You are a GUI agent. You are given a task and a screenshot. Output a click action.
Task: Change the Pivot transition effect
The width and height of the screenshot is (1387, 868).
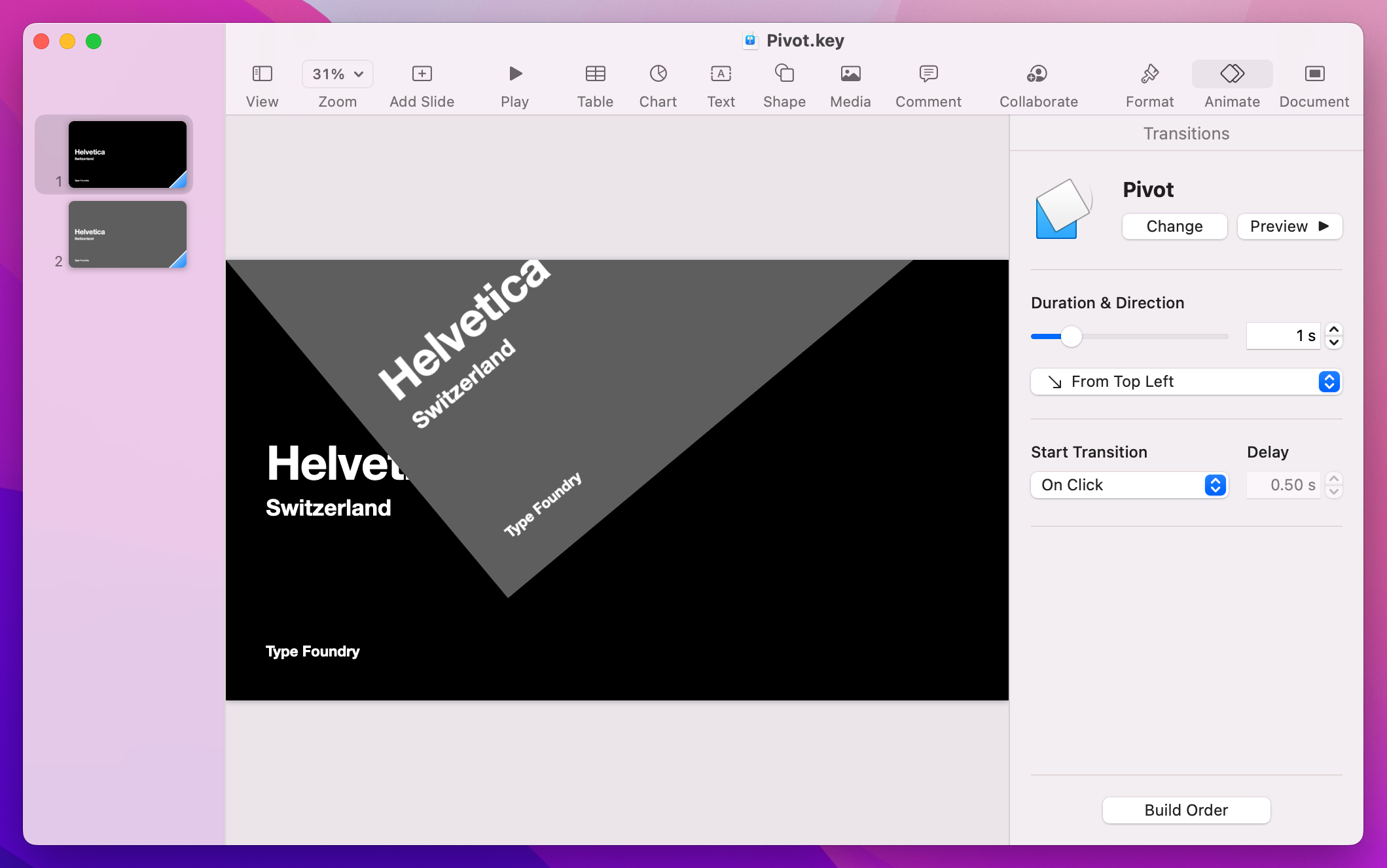[1174, 226]
